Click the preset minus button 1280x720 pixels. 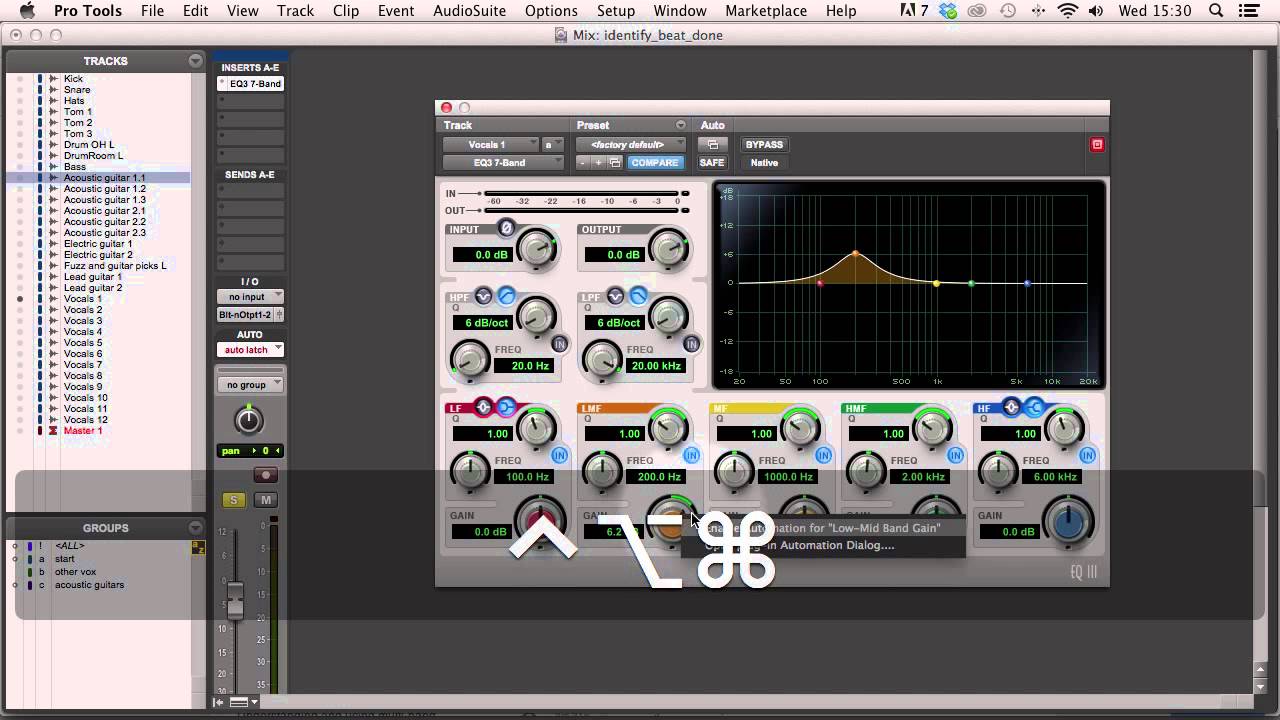pos(584,163)
